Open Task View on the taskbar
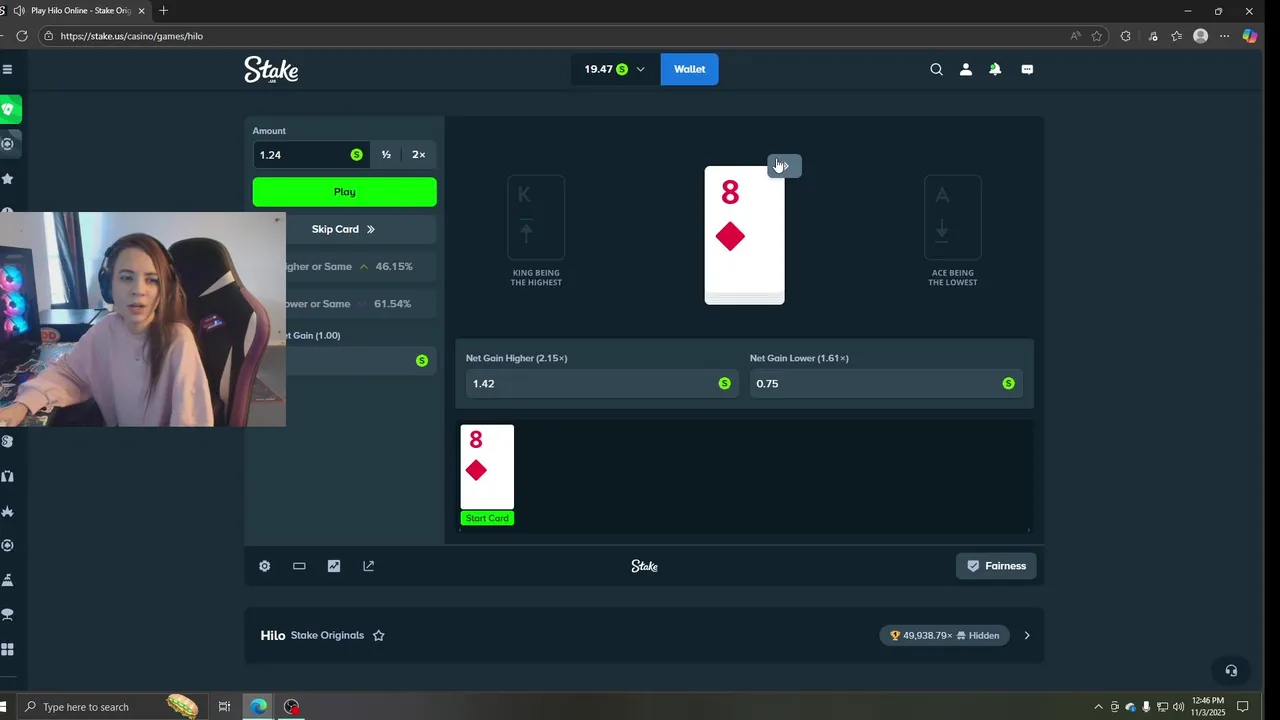Image resolution: width=1280 pixels, height=720 pixels. click(x=224, y=707)
